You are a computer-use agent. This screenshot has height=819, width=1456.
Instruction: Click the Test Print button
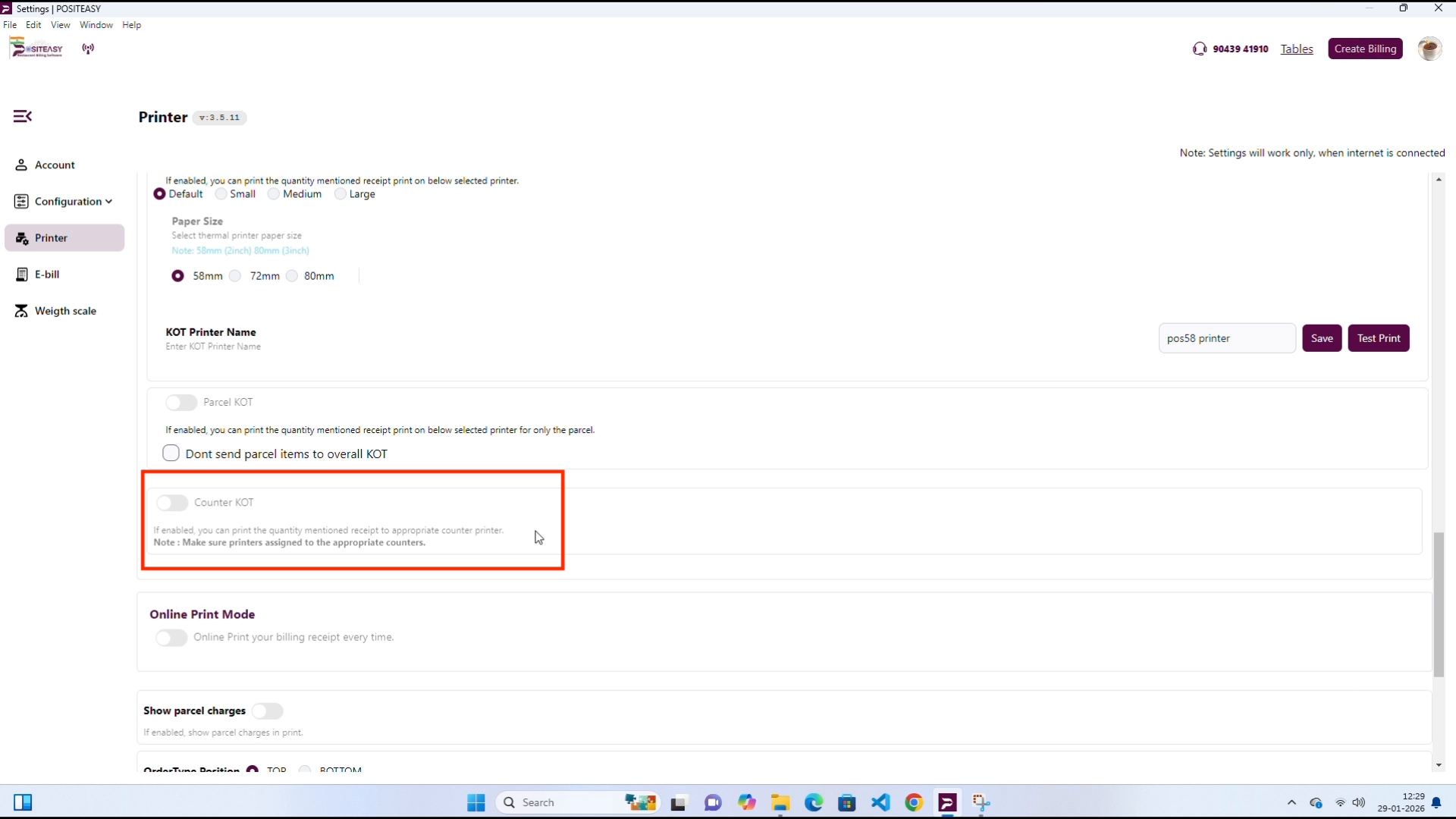pos(1378,338)
